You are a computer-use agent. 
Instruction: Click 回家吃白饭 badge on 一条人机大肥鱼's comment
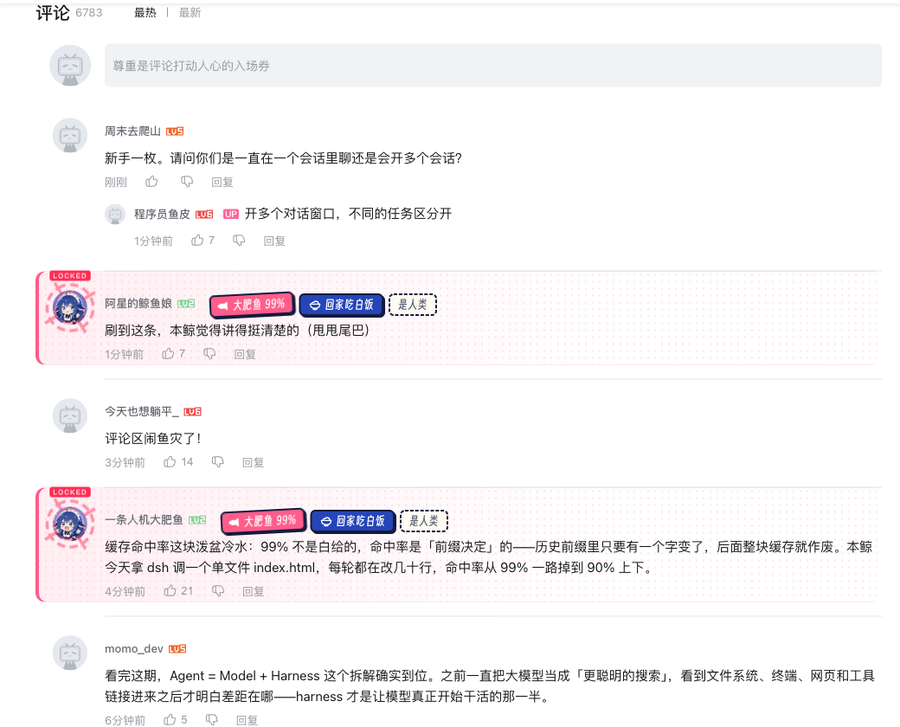(x=353, y=521)
